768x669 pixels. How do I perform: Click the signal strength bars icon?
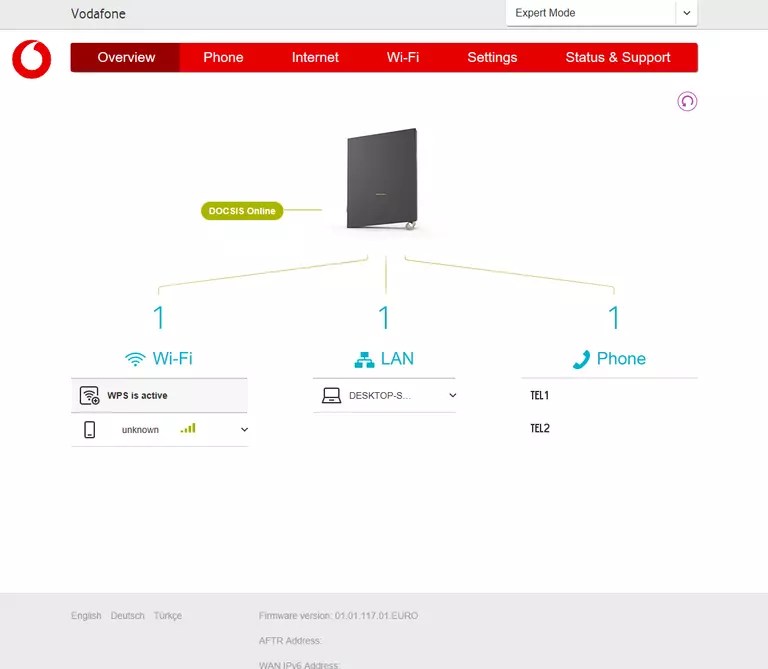(188, 429)
